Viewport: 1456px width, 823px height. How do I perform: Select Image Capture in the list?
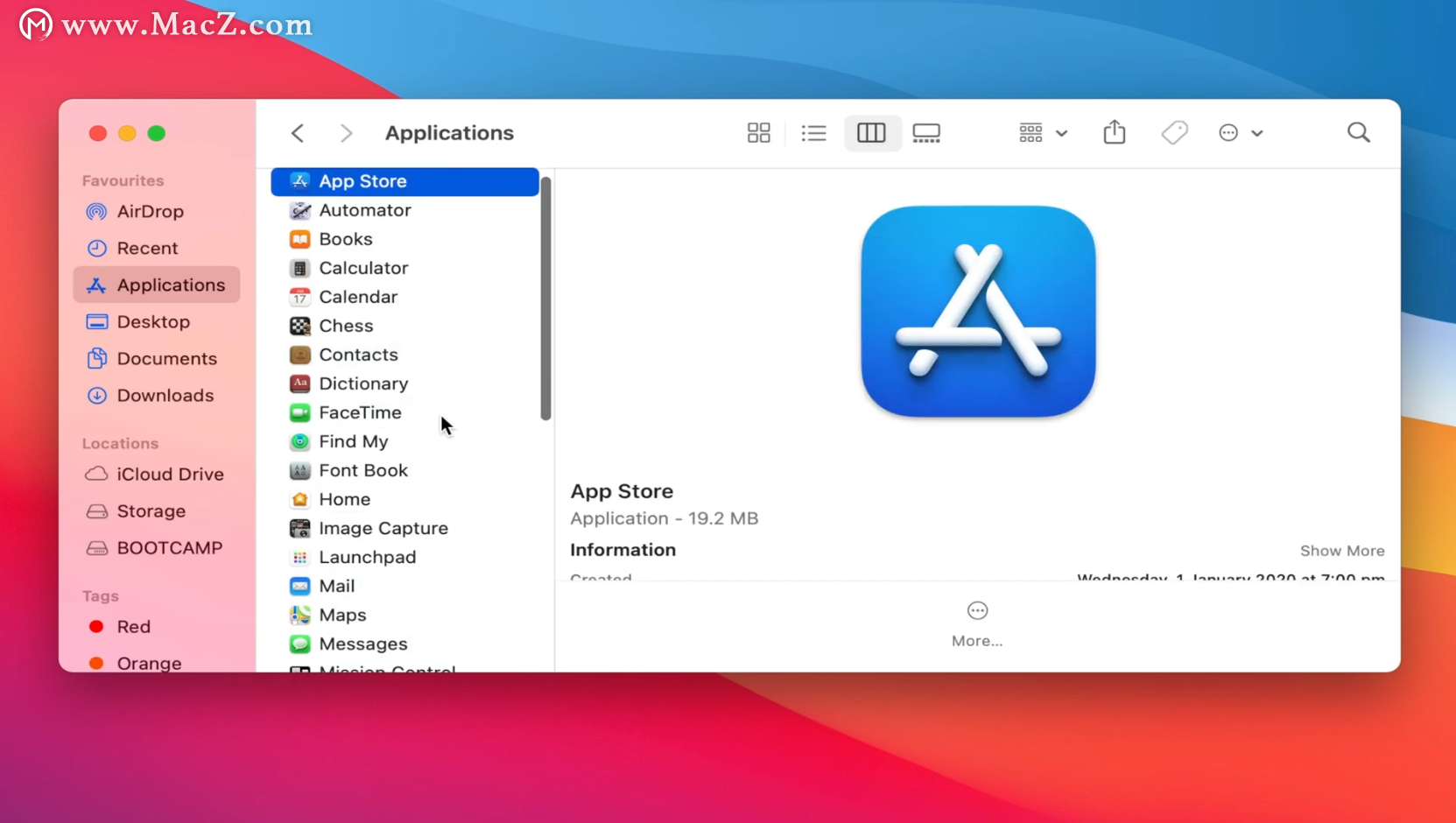click(404, 528)
